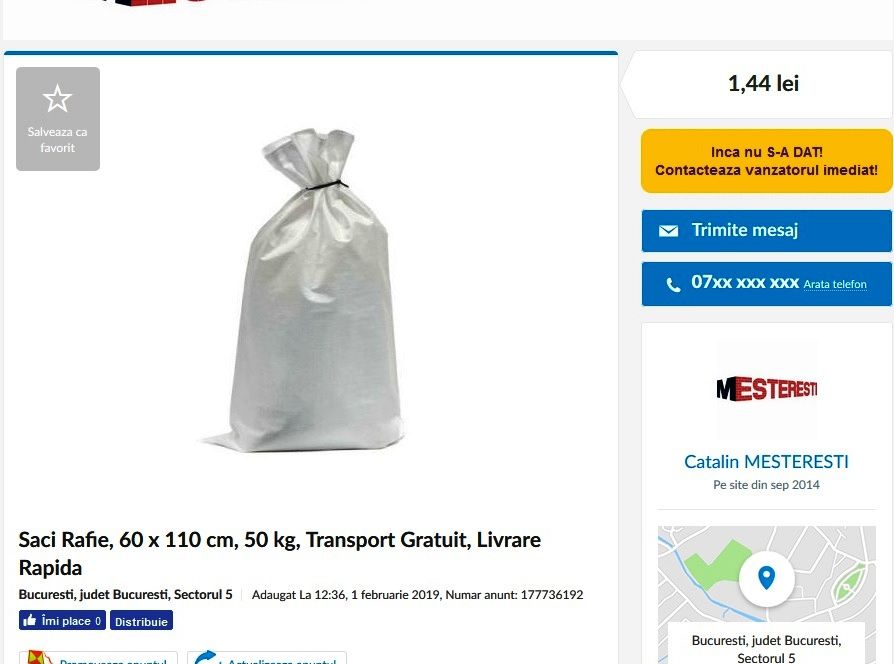894x664 pixels.
Task: Click the blue location pin on map
Action: pos(767,578)
